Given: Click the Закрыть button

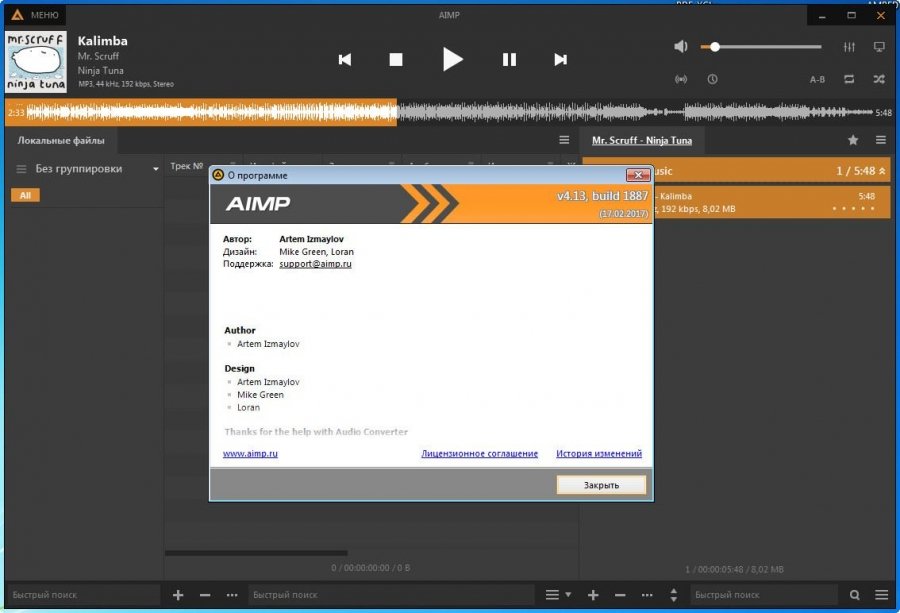Looking at the screenshot, I should 601,485.
